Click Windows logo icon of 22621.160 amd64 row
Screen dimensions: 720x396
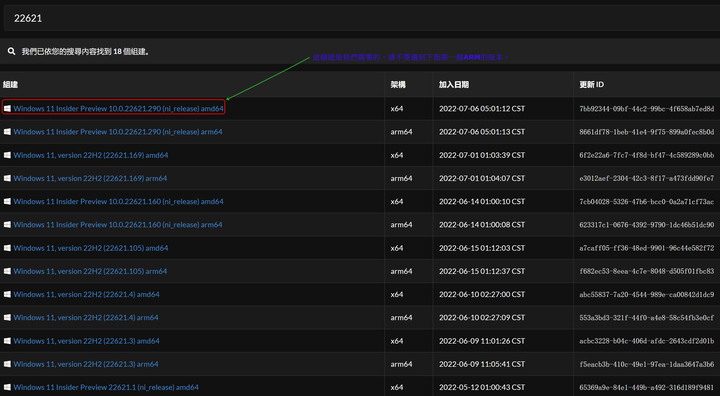[7, 202]
